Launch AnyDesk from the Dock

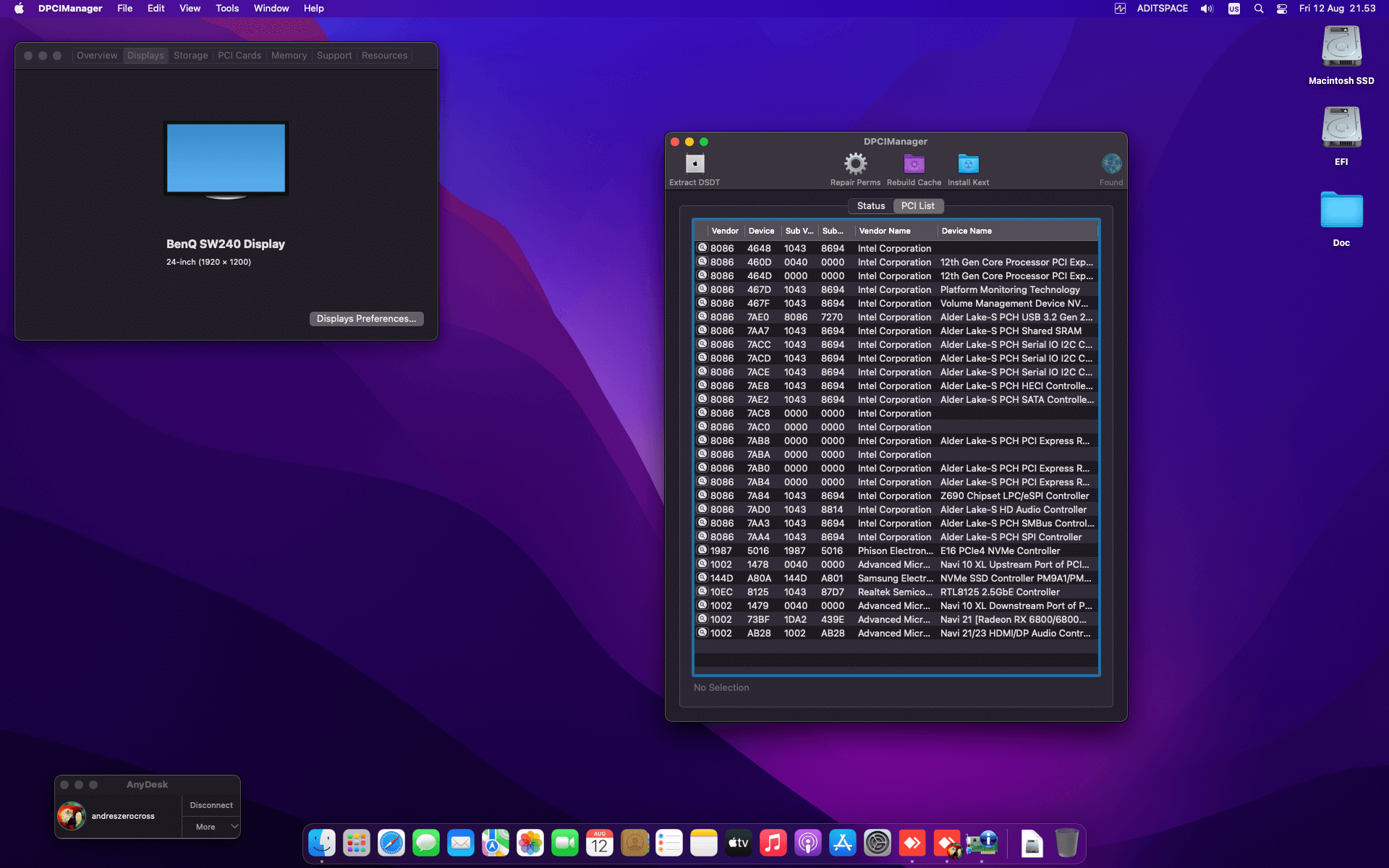912,843
